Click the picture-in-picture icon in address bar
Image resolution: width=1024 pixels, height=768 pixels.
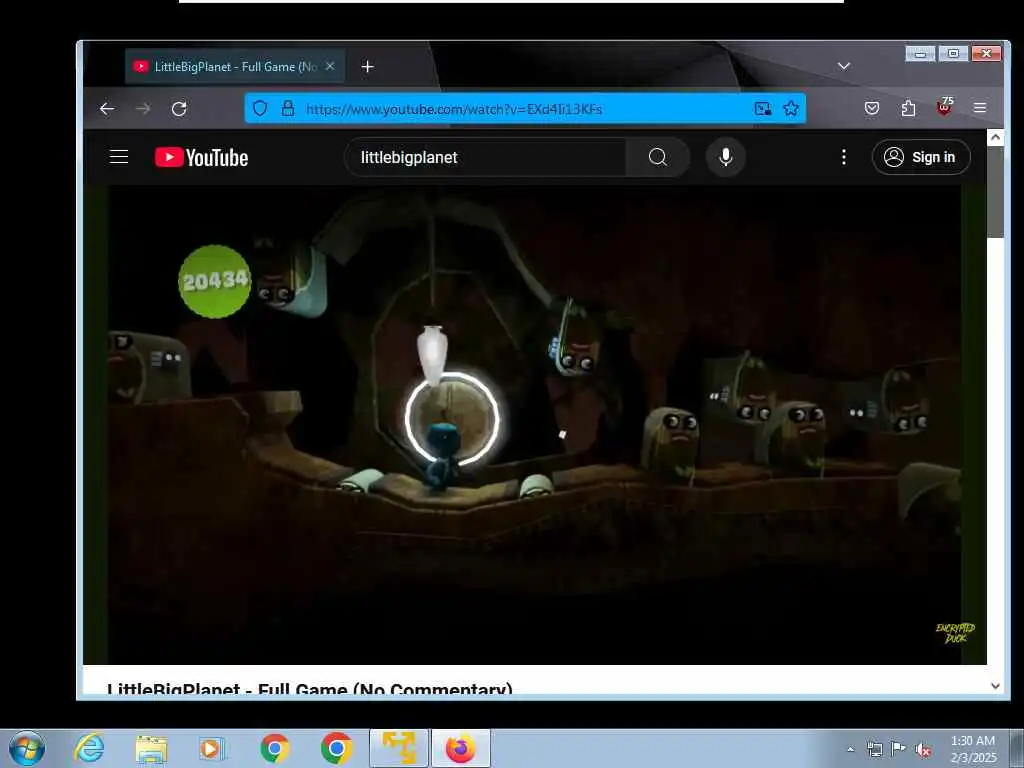(x=763, y=108)
